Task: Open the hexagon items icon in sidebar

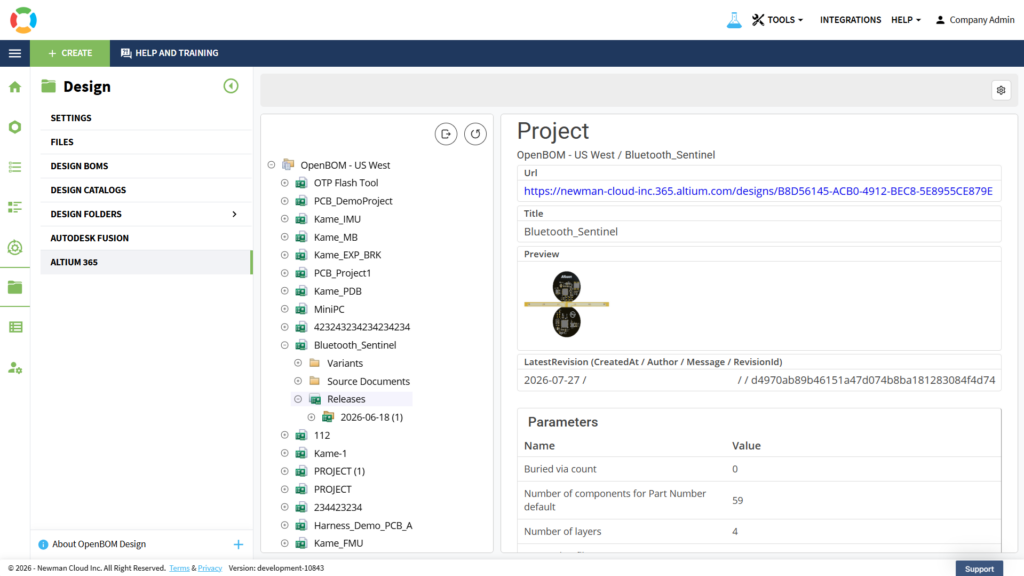Action: [x=15, y=127]
